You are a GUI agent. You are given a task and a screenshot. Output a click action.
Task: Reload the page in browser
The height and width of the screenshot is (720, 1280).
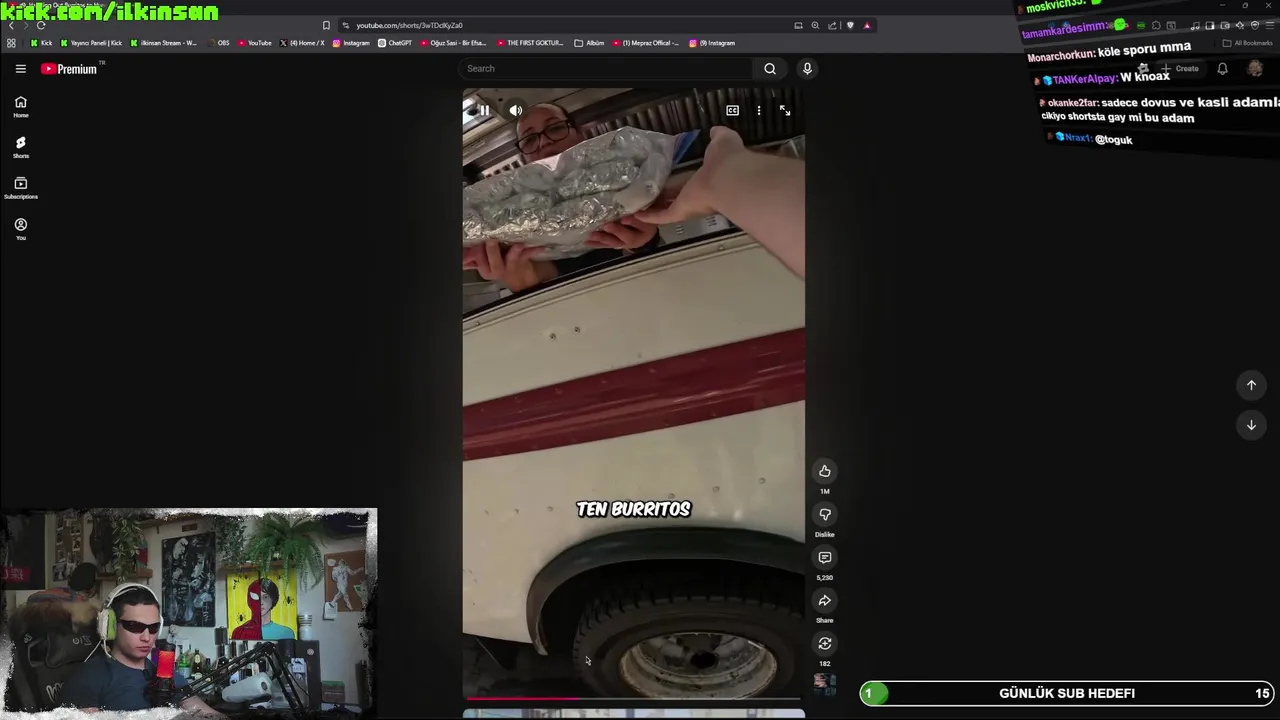[x=41, y=25]
